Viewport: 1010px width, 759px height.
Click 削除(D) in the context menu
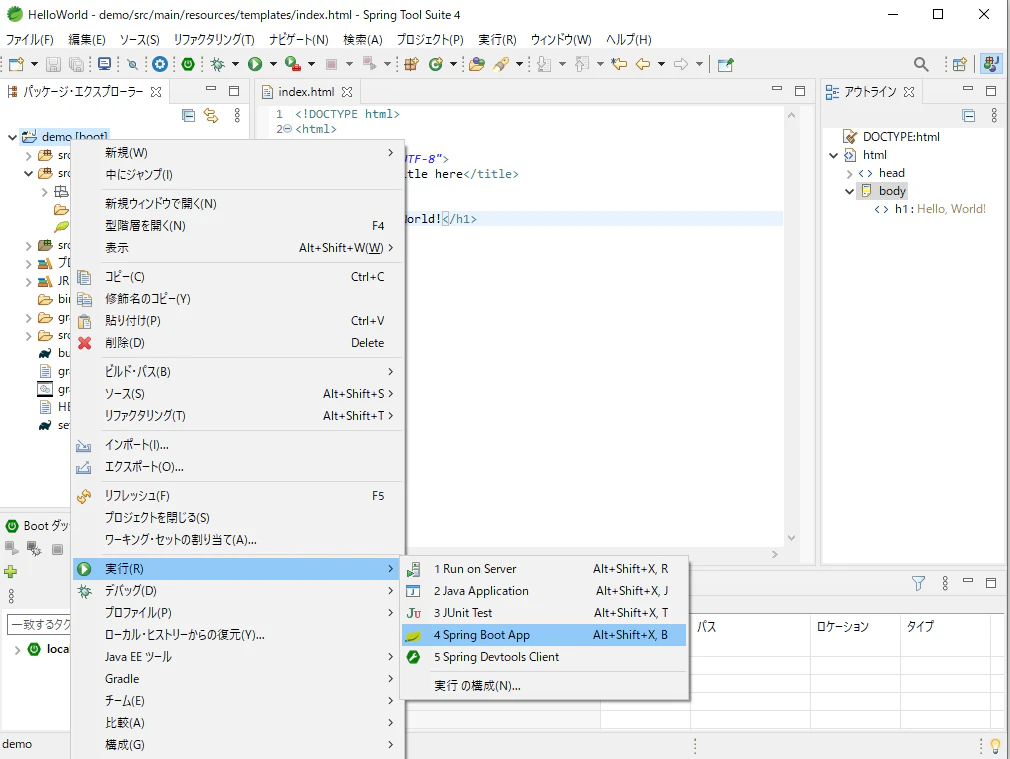click(237, 343)
